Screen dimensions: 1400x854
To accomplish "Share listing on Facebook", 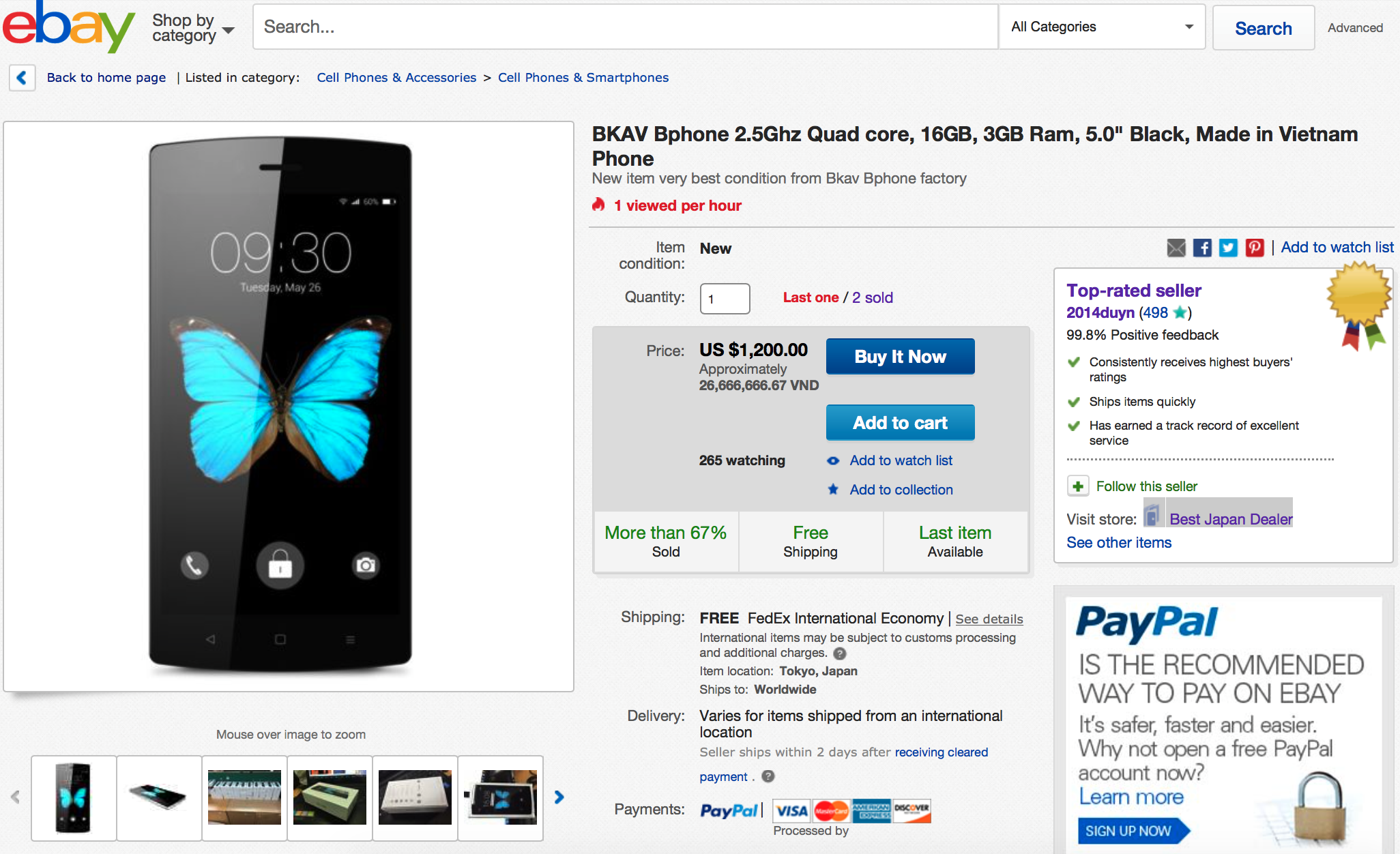I will (x=1202, y=248).
